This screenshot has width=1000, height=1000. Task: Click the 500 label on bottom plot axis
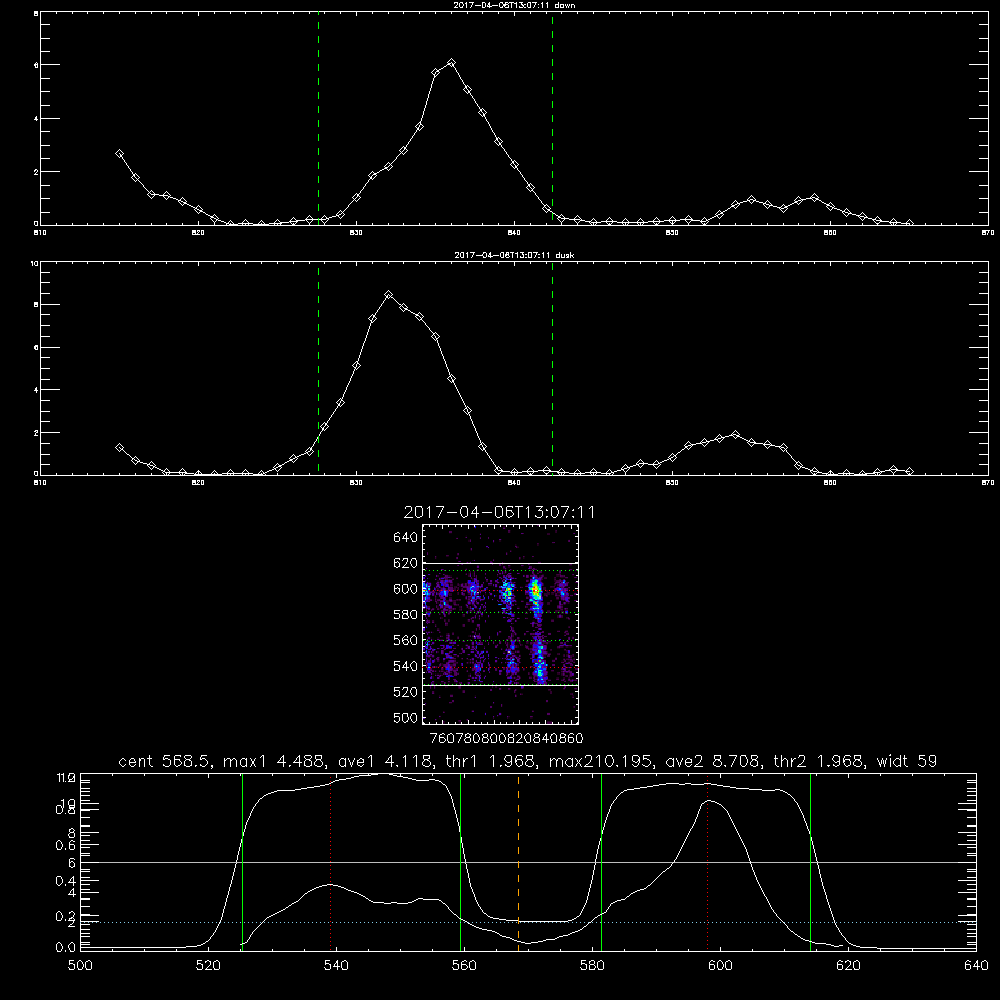pos(80,965)
